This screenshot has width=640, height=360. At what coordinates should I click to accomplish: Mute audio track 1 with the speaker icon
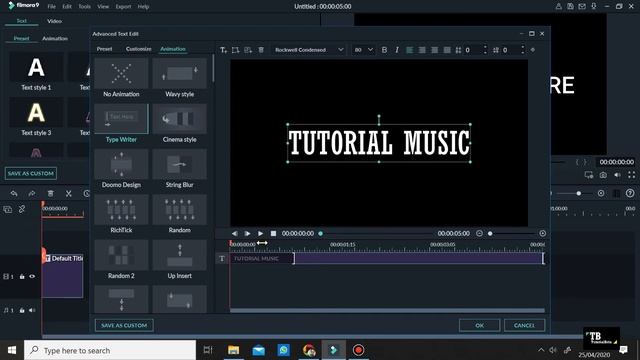pyautogui.click(x=32, y=310)
